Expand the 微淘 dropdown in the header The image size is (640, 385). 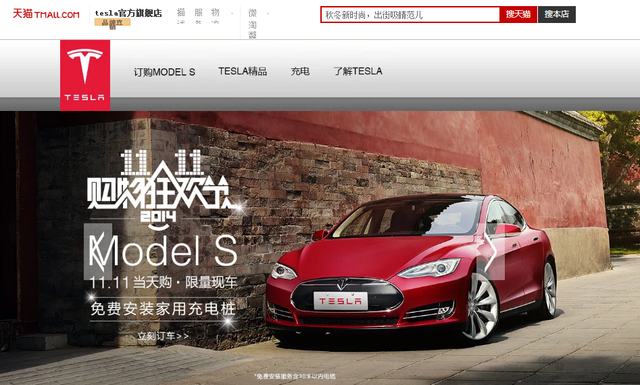[x=258, y=23]
